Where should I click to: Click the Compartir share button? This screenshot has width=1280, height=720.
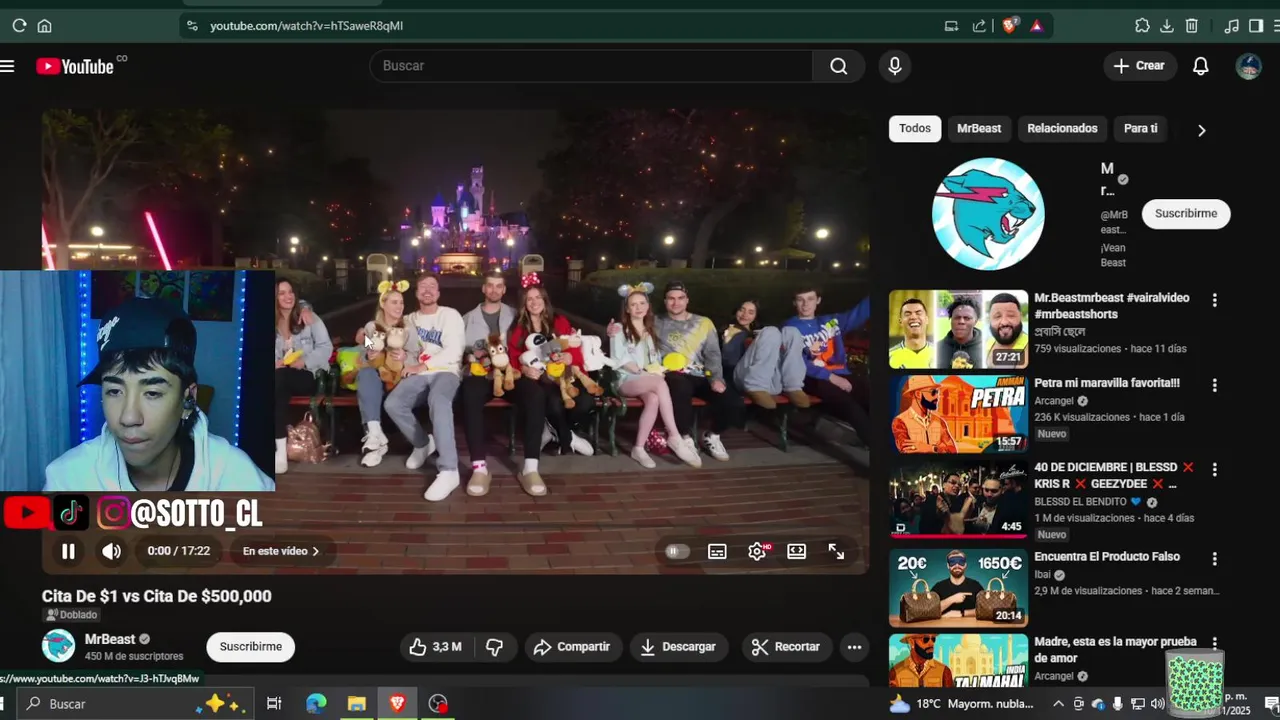point(572,647)
